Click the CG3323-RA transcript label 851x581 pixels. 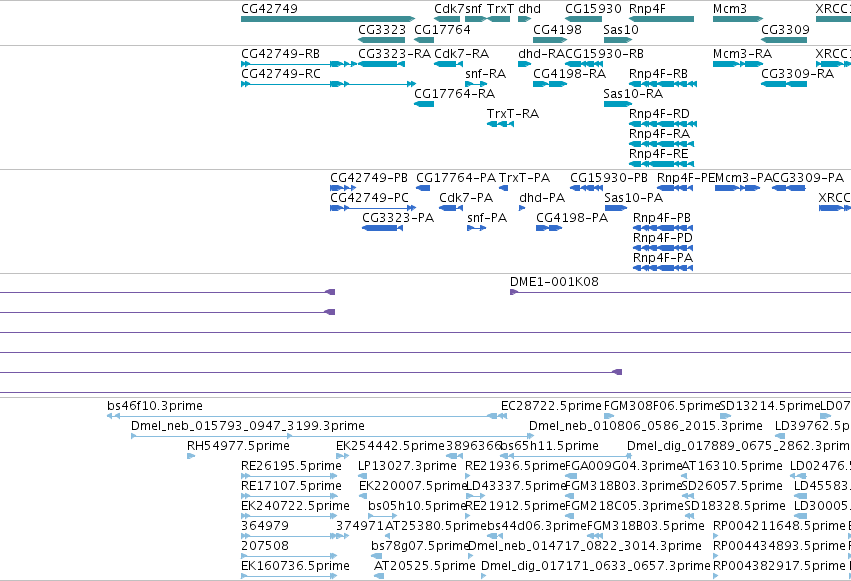click(395, 54)
